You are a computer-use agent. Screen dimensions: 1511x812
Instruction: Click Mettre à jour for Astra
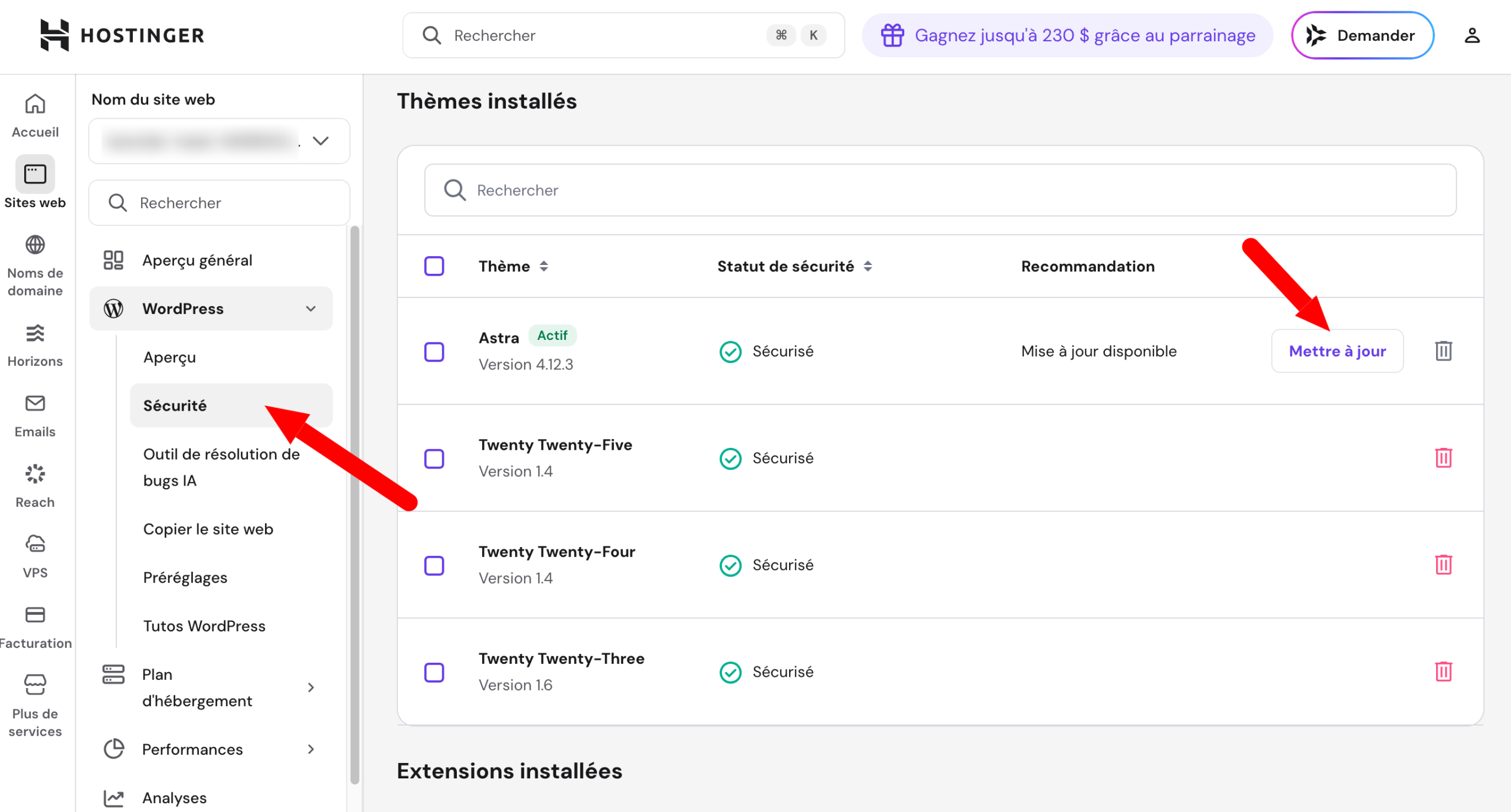point(1337,351)
